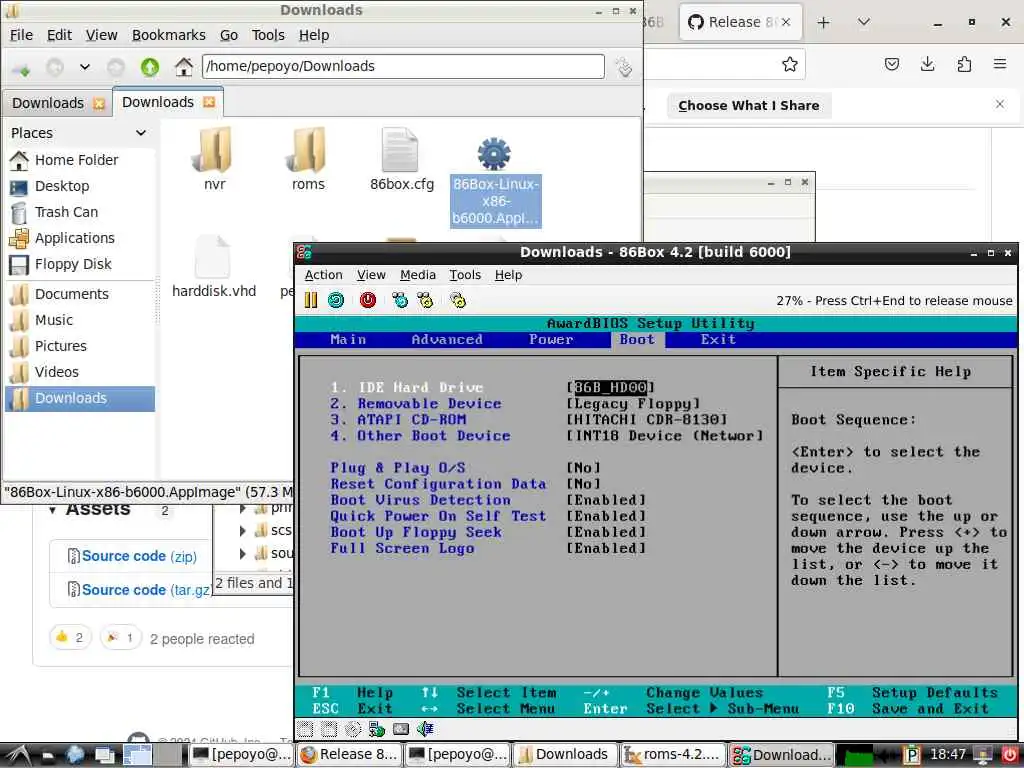Click the show desktop windows icon on taskbar
This screenshot has width=1024, height=768.
tap(105, 755)
